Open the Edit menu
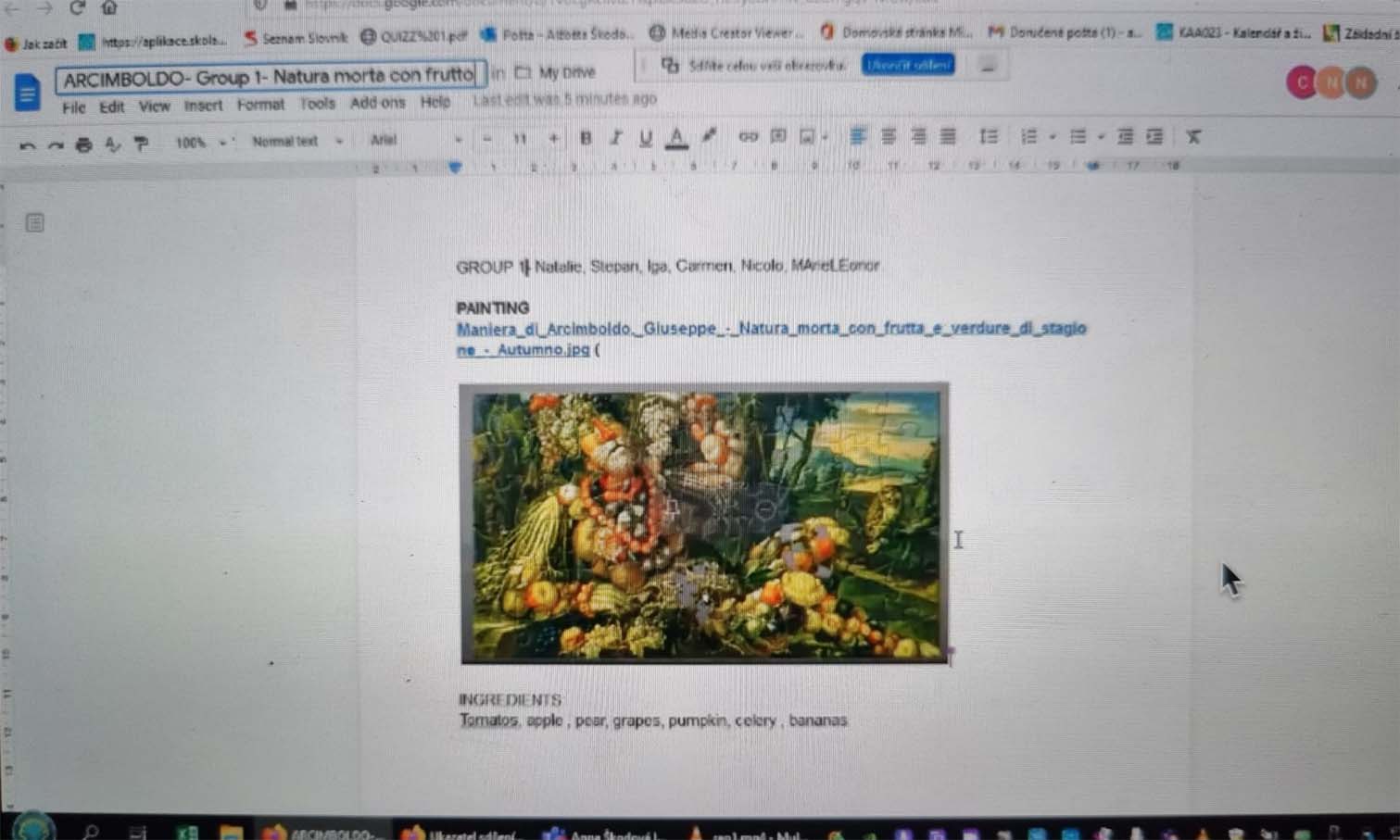Viewport: 1400px width, 840px height. tap(111, 107)
